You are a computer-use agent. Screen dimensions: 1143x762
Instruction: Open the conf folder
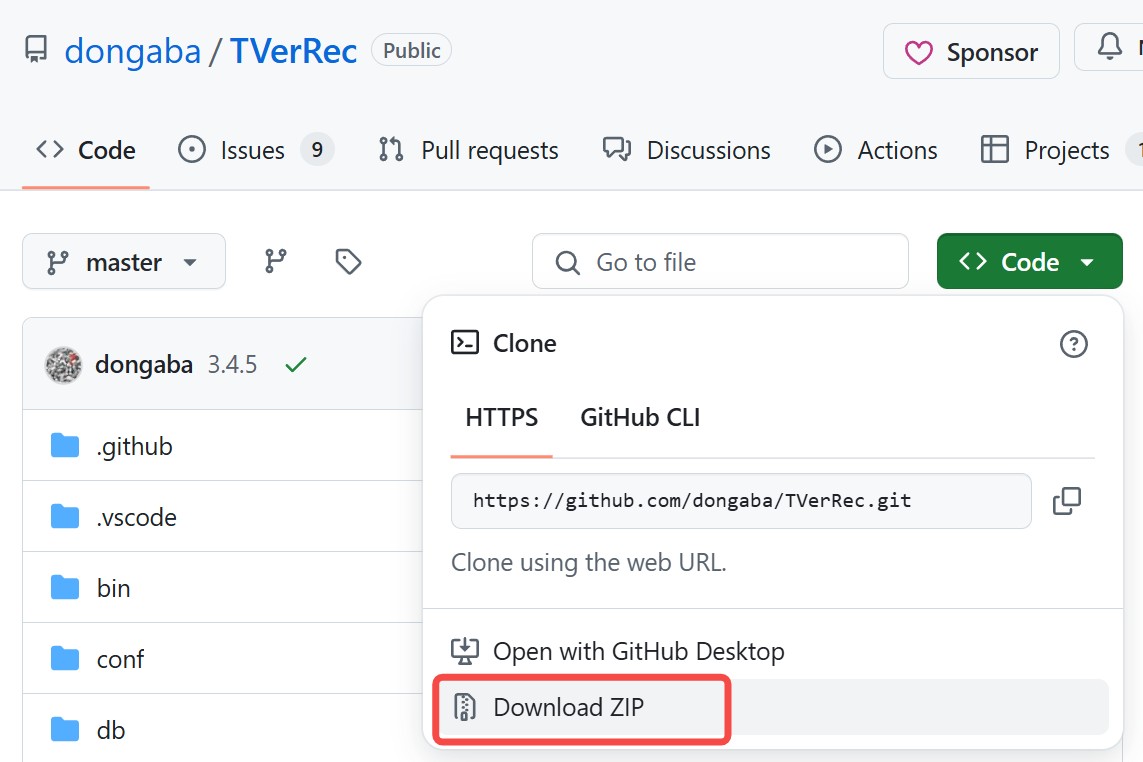[120, 659]
